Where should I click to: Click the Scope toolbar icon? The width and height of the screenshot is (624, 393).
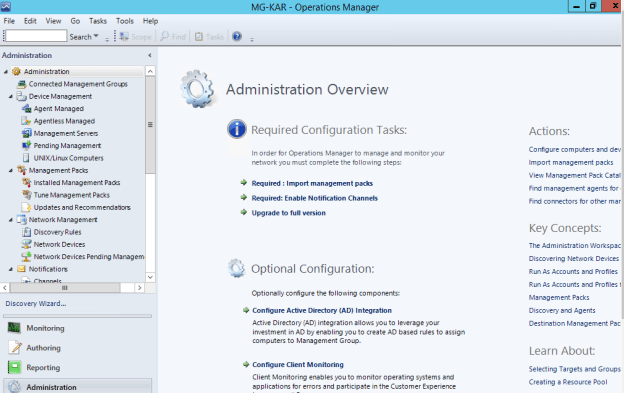pyautogui.click(x=124, y=37)
